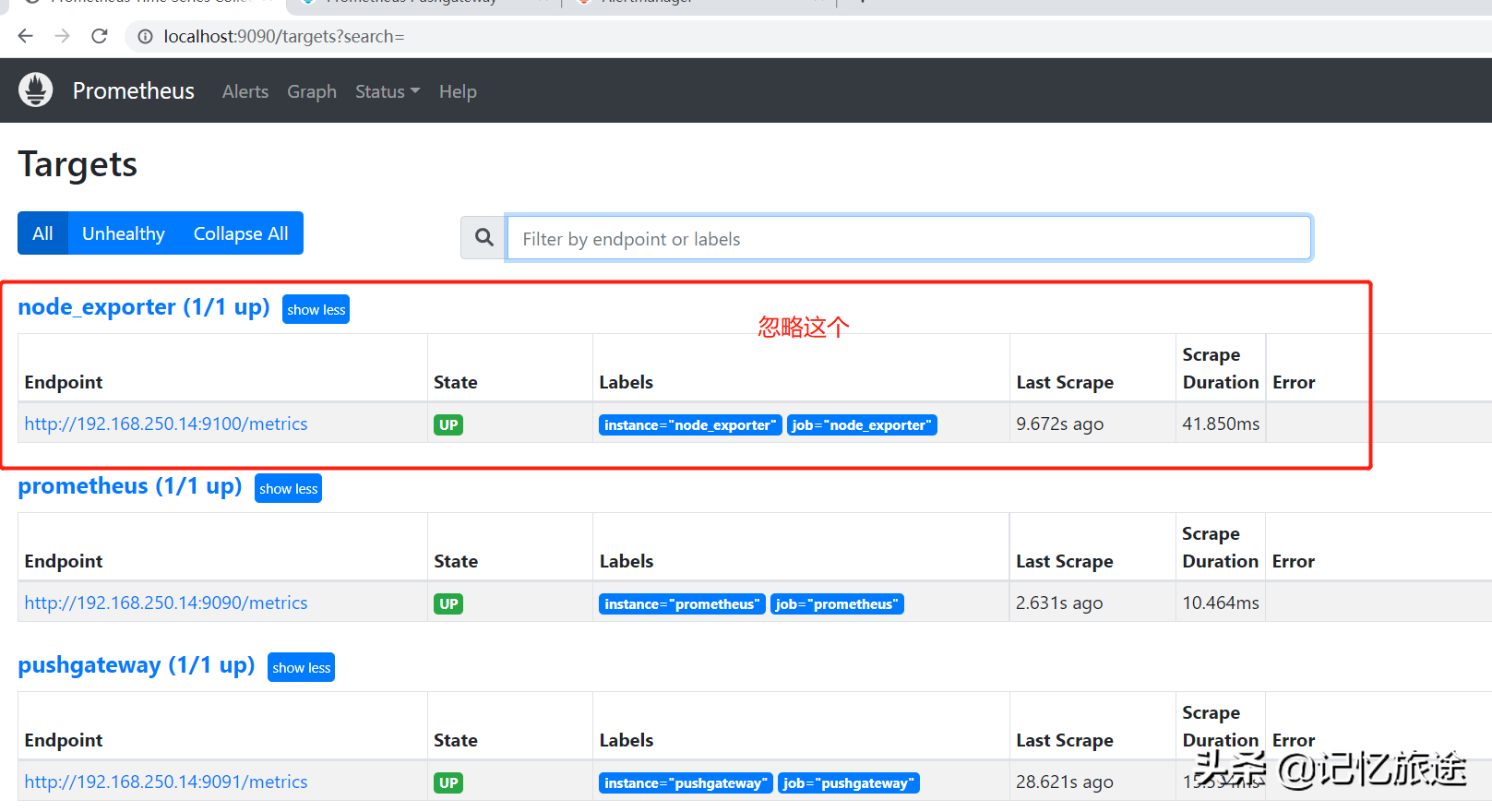Screen dimensions: 1492x812
Task: Open node_exporter (1/1 up) heading link
Action: click(144, 306)
